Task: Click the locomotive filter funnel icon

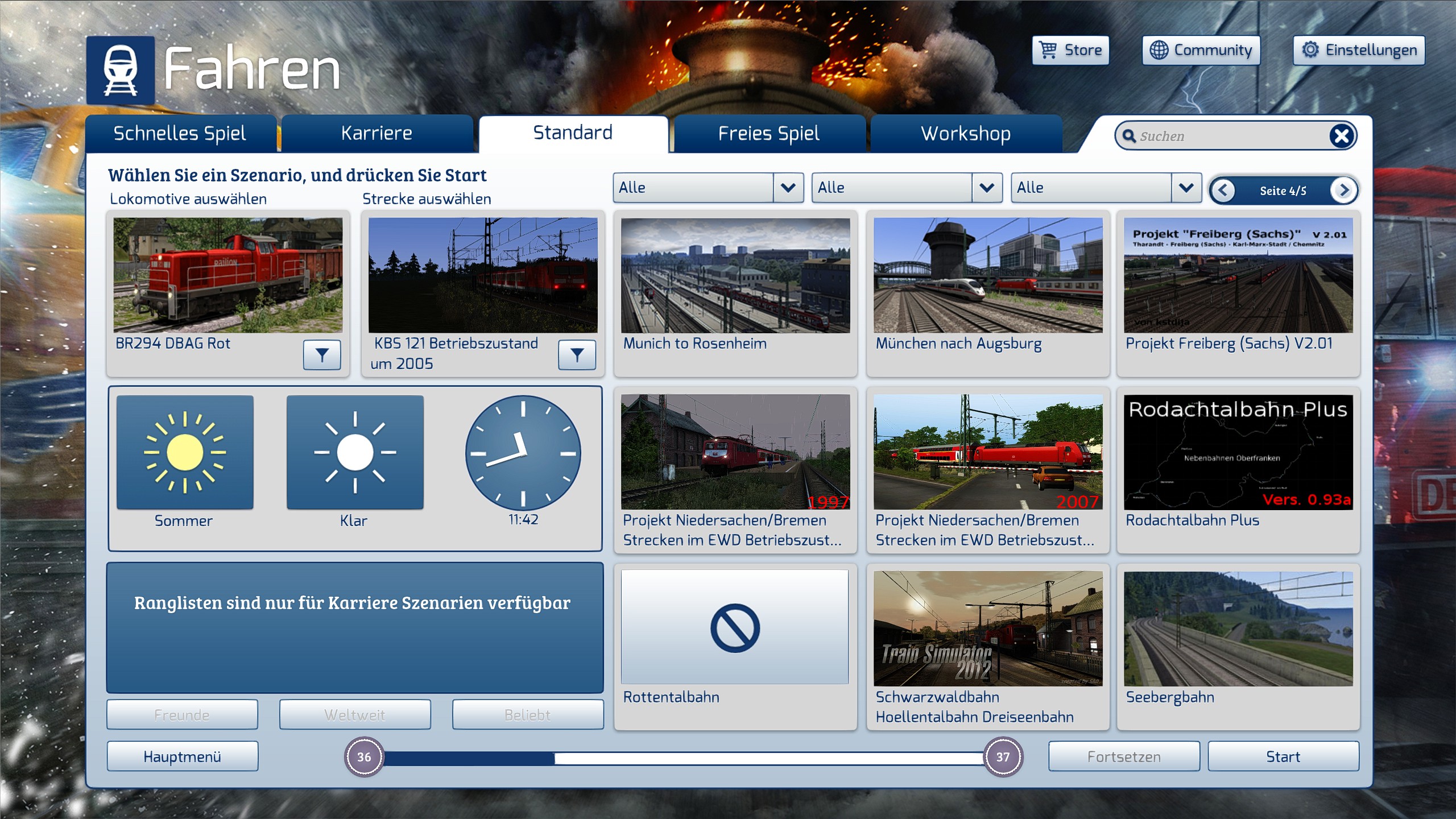Action: (x=322, y=355)
